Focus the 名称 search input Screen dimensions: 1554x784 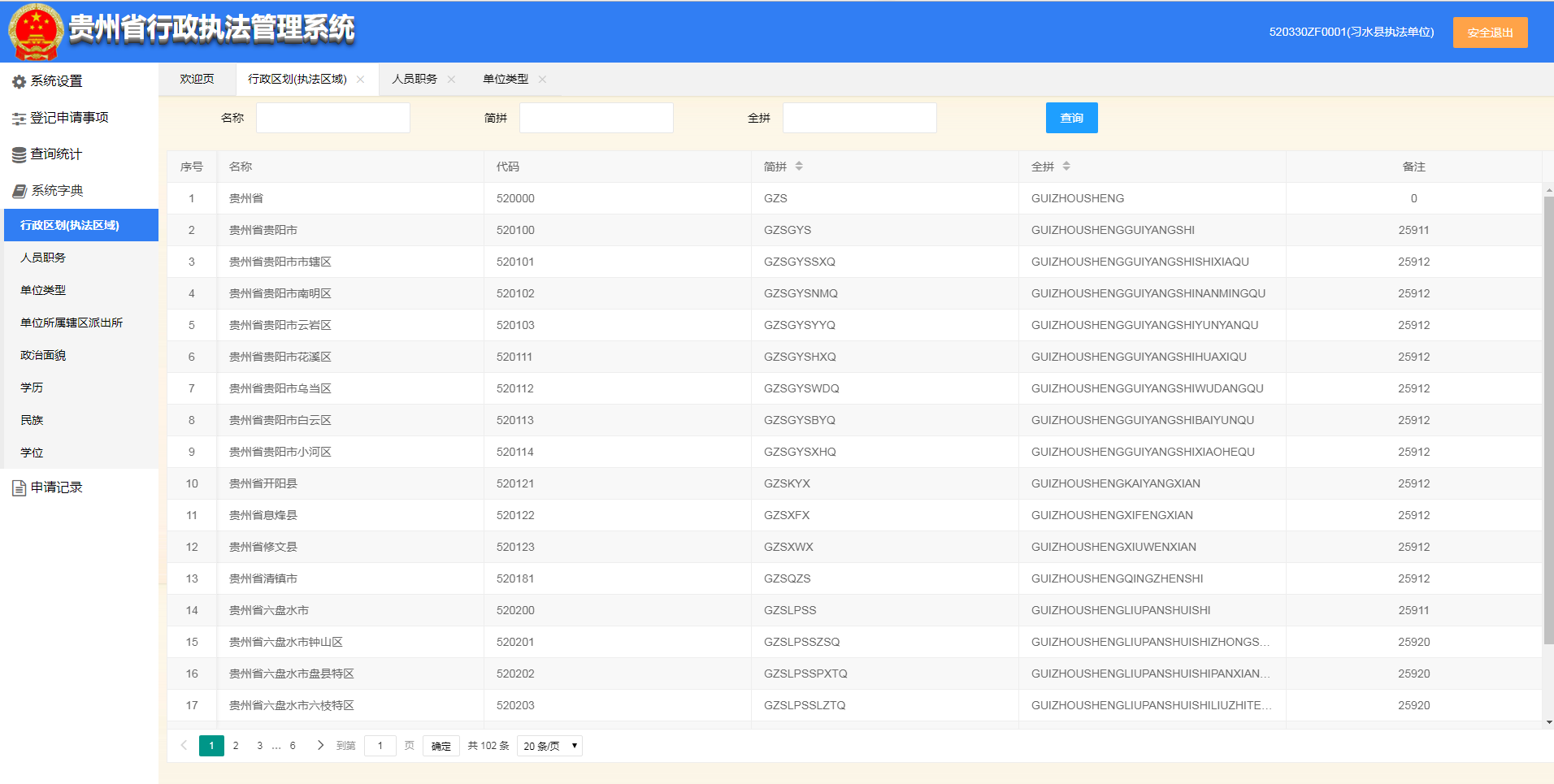coord(333,118)
